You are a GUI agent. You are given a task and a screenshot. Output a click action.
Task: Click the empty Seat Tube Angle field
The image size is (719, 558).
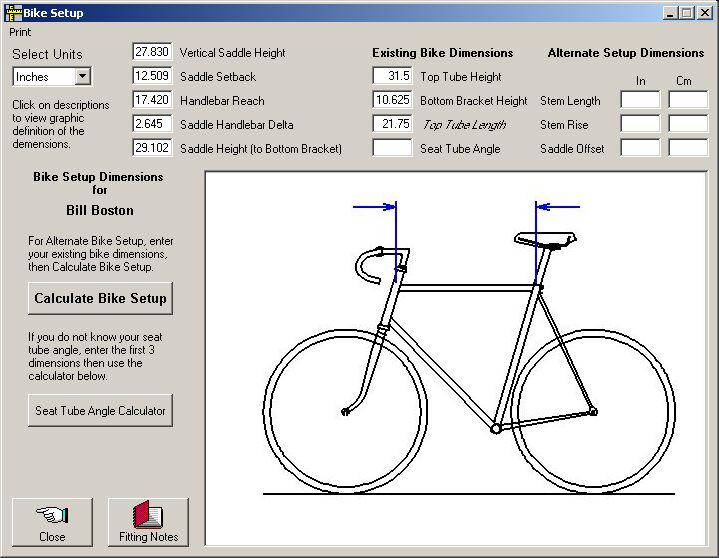393,148
